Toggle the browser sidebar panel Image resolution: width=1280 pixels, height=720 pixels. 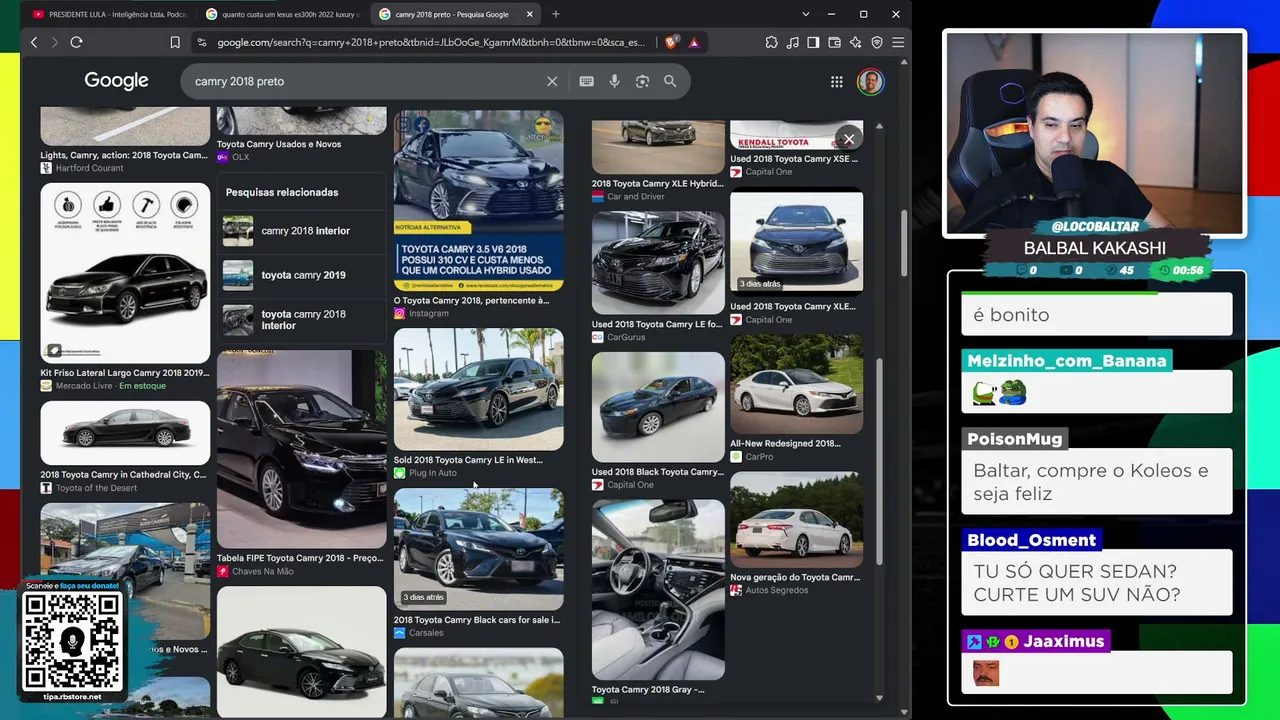[x=813, y=42]
